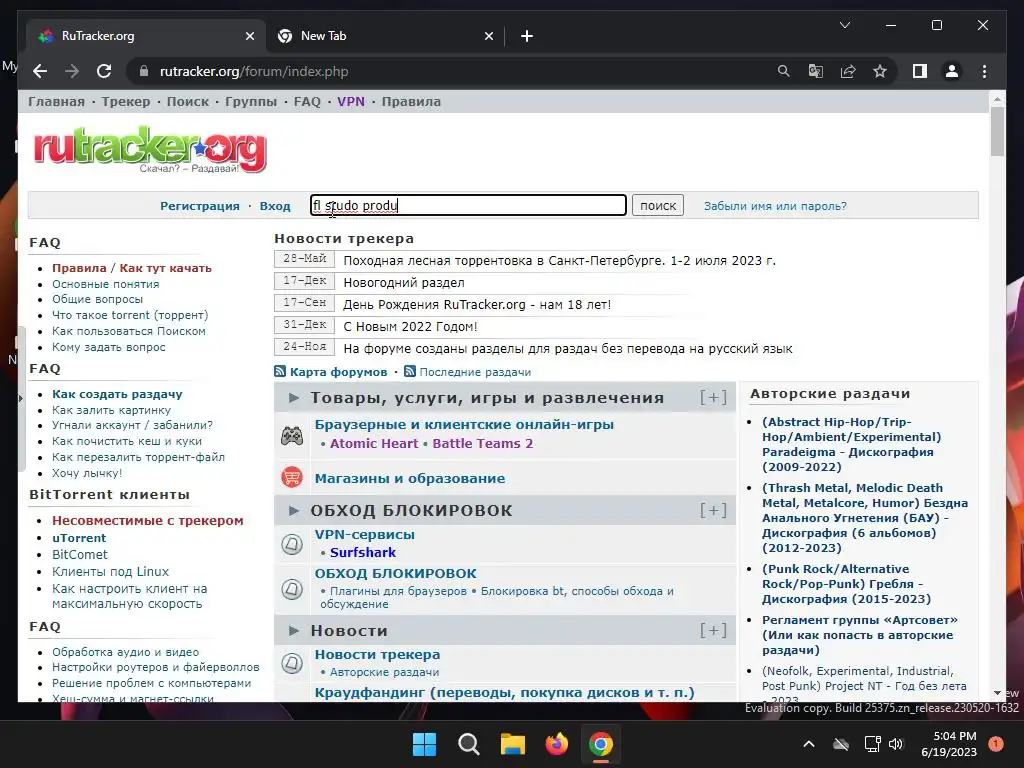This screenshot has width=1024, height=768.
Task: Launch Firefox from the taskbar
Action: 556,744
